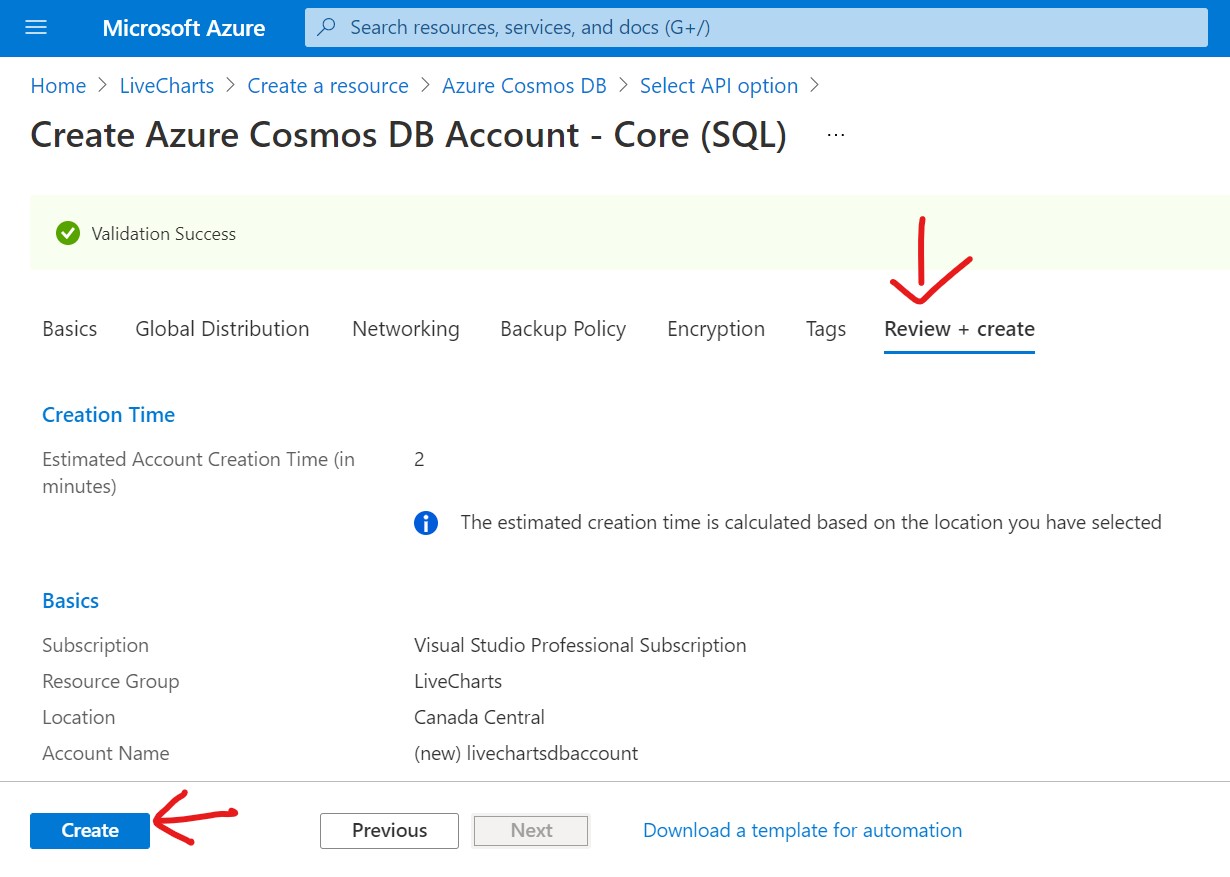The width and height of the screenshot is (1230, 877).
Task: Select the Tags tab
Action: click(x=826, y=329)
